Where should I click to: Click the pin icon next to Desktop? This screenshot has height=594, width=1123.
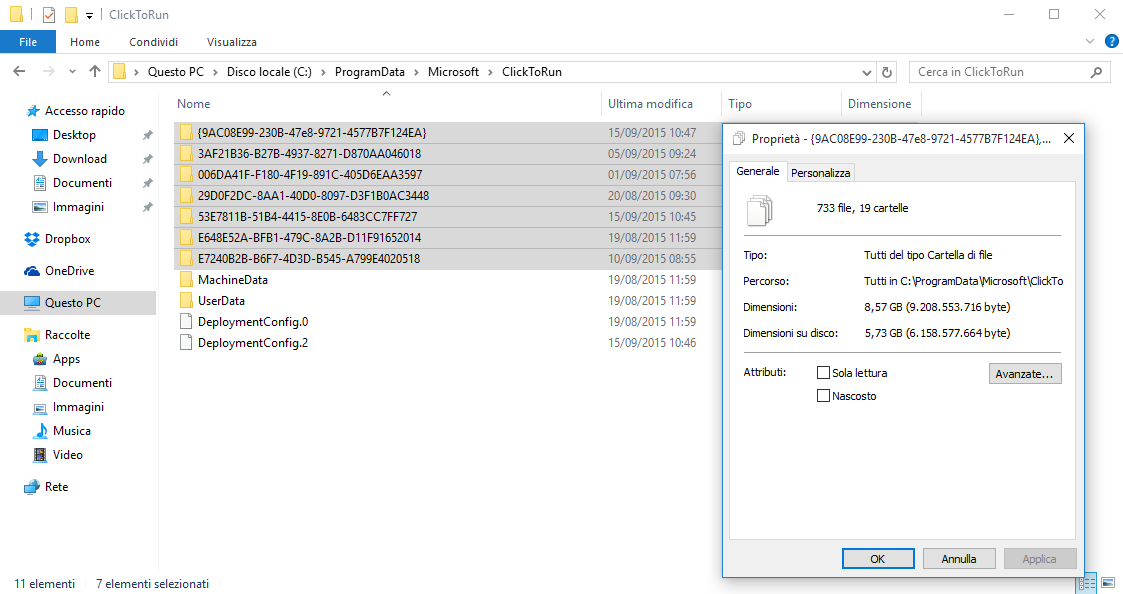[x=148, y=135]
